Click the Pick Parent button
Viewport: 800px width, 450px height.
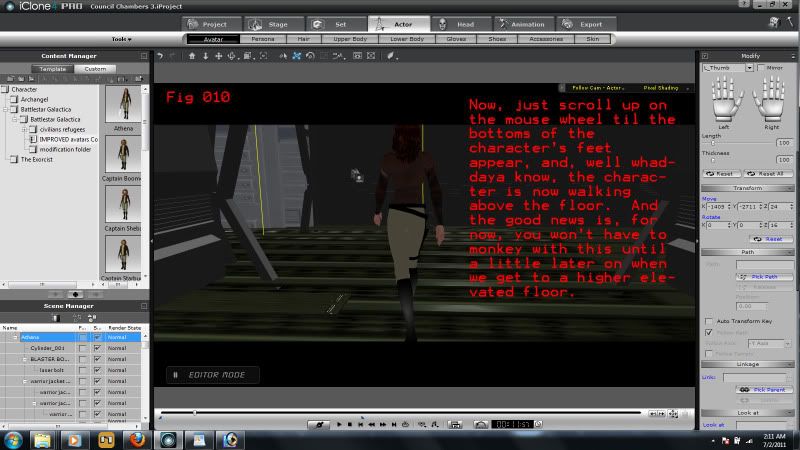764,390
